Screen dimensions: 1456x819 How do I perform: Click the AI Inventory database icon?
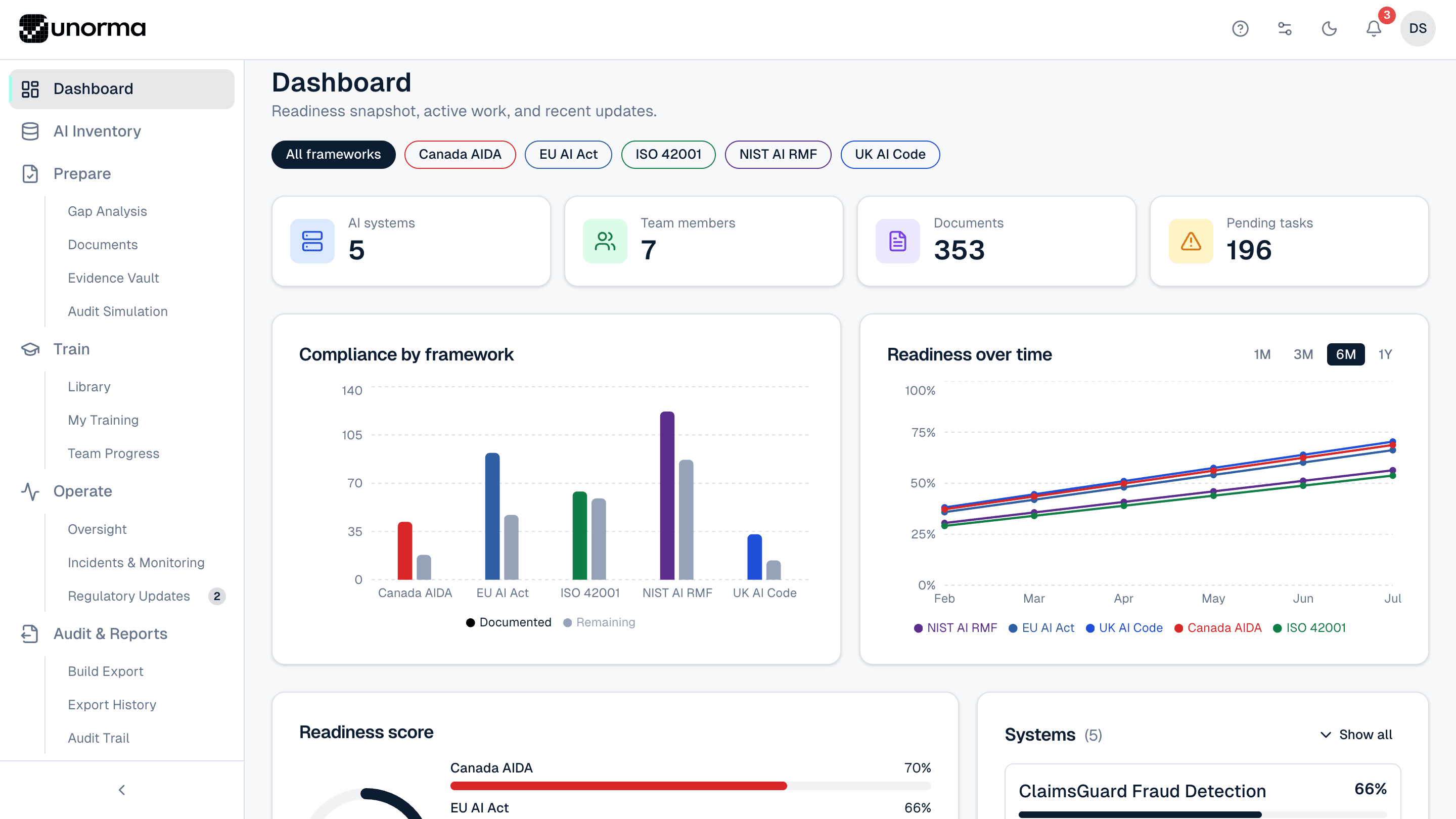[30, 131]
